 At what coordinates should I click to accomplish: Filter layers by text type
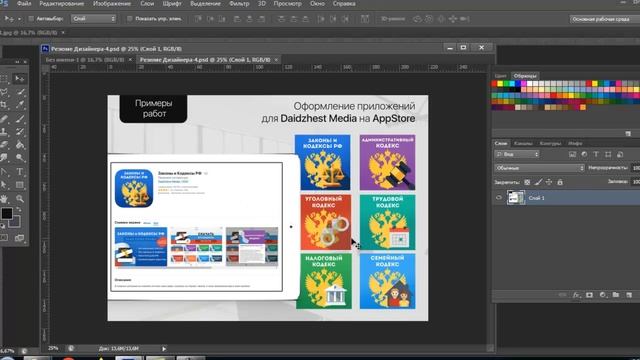[596, 154]
